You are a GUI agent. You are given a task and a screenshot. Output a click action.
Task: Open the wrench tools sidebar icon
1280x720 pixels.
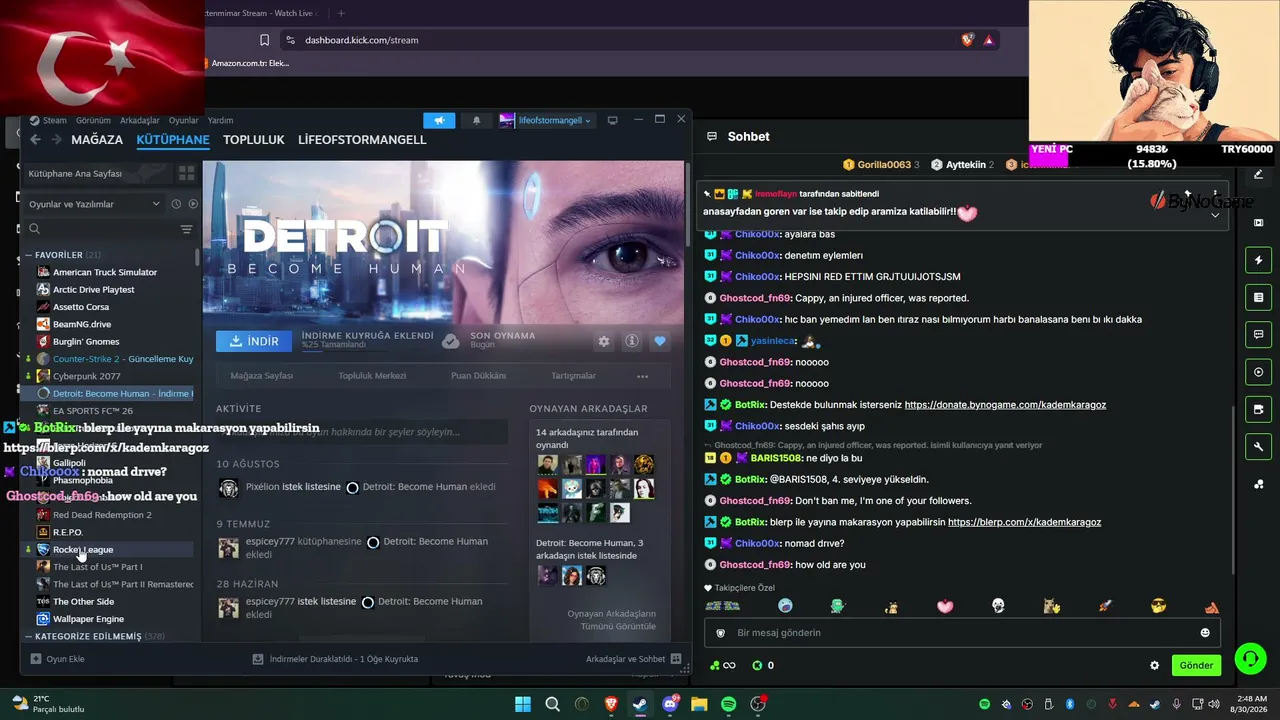tap(1259, 447)
